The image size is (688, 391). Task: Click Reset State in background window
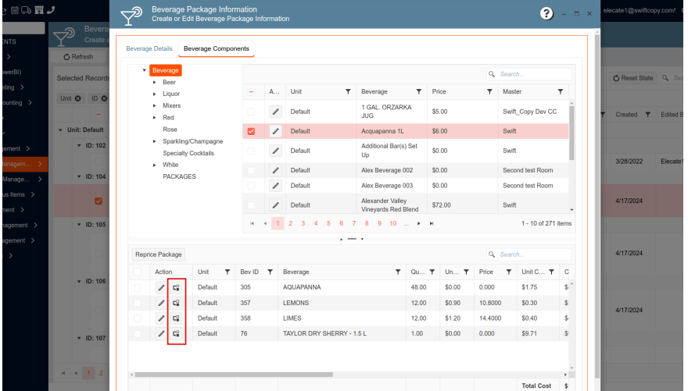pos(633,78)
